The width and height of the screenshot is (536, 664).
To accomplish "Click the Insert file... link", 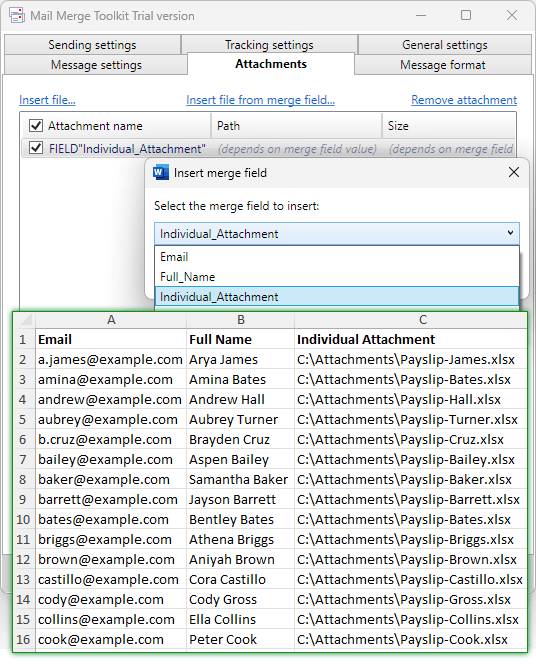I will pos(47,100).
